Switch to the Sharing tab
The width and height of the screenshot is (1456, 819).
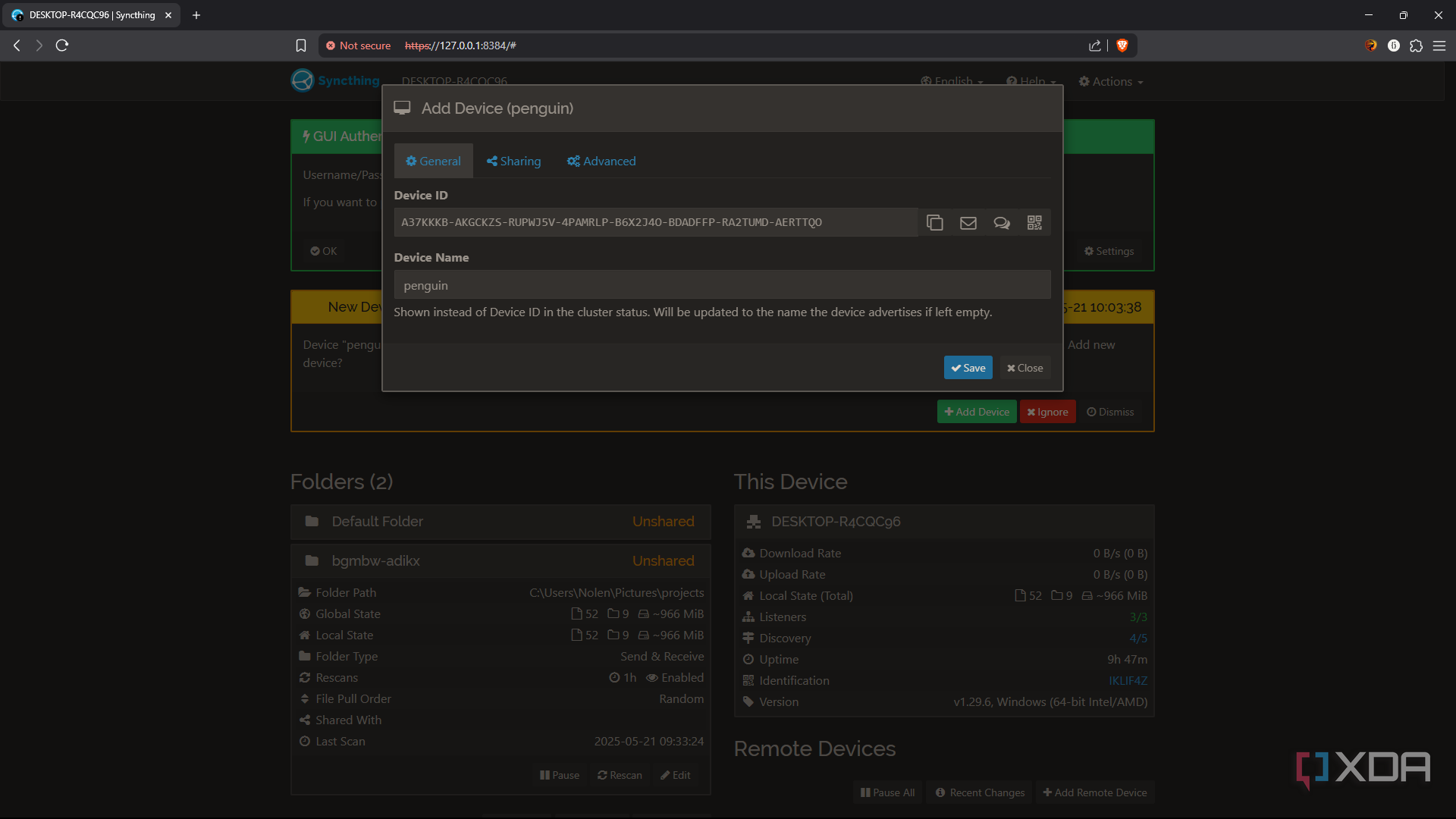(513, 161)
